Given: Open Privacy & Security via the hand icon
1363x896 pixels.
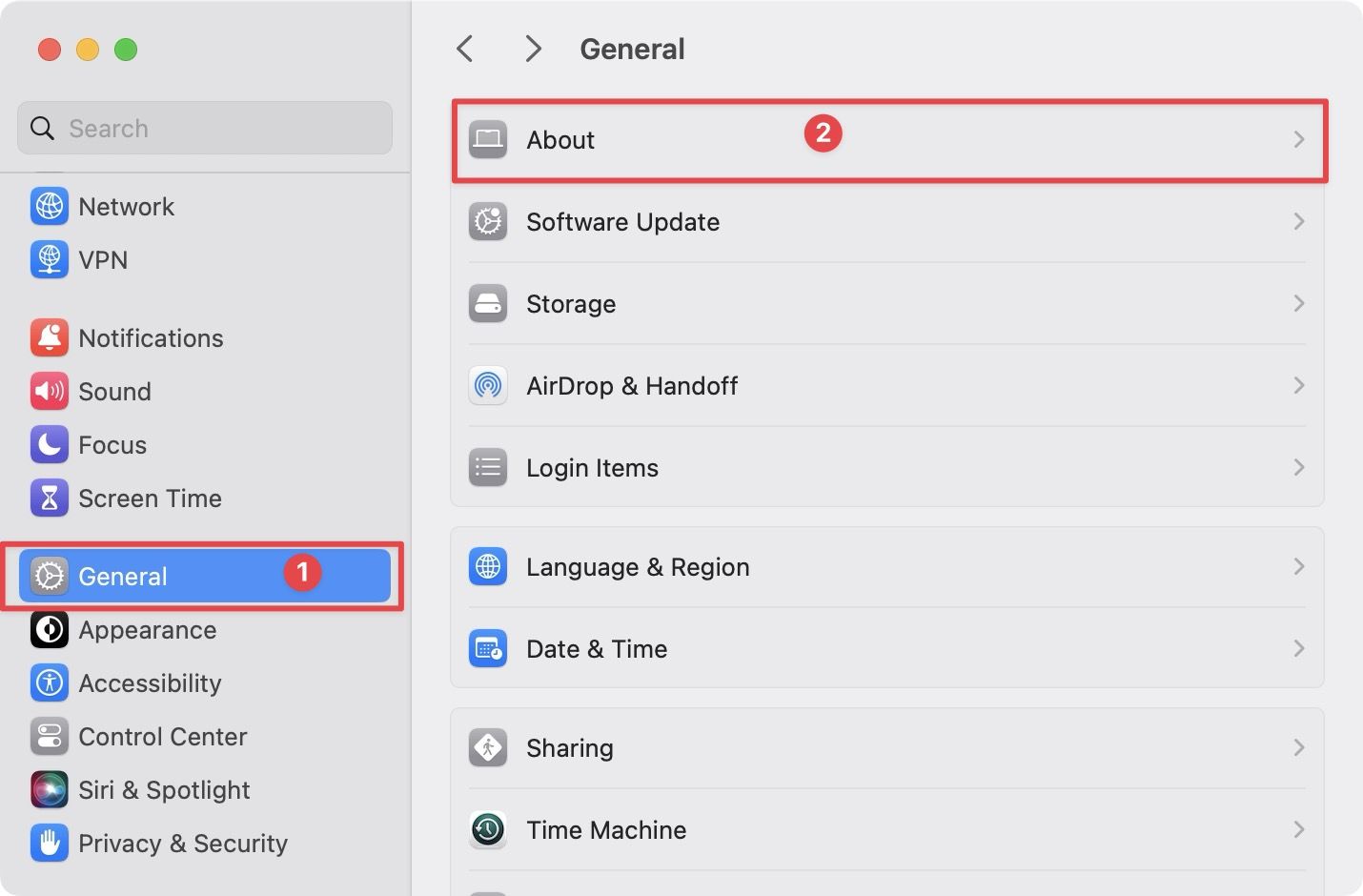Looking at the screenshot, I should pyautogui.click(x=50, y=843).
